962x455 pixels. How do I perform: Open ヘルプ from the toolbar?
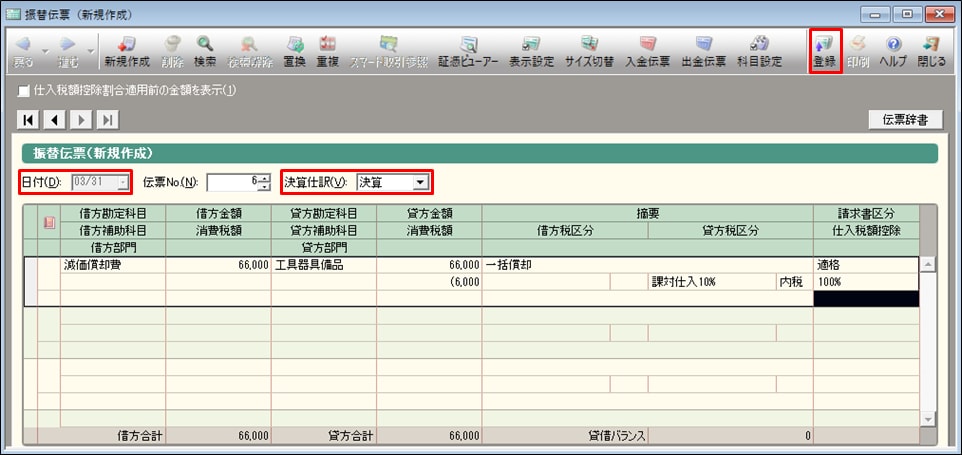click(893, 52)
